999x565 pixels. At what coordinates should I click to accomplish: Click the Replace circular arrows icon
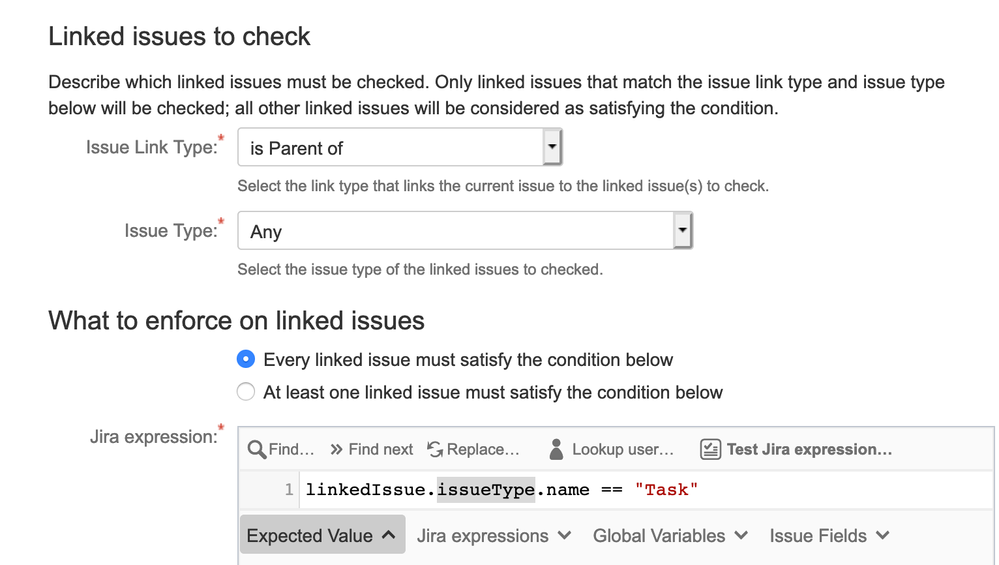[435, 450]
